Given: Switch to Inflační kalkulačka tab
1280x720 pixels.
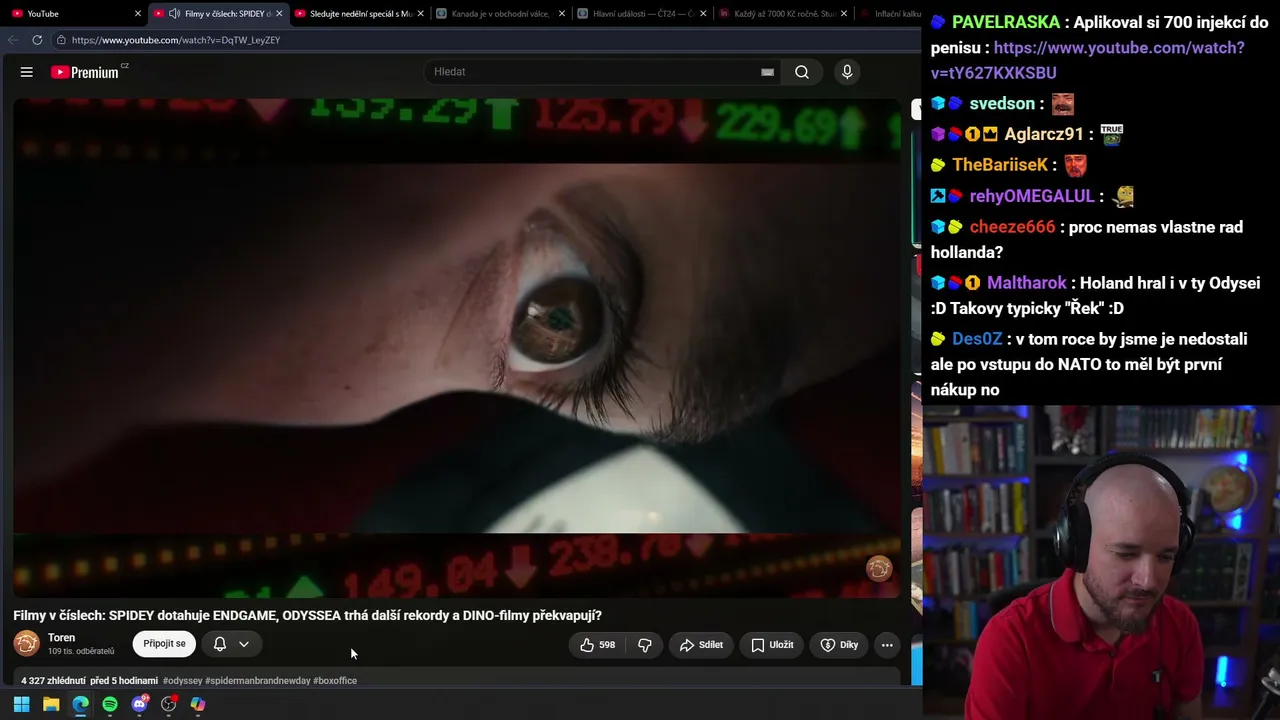Looking at the screenshot, I should click(x=890, y=14).
